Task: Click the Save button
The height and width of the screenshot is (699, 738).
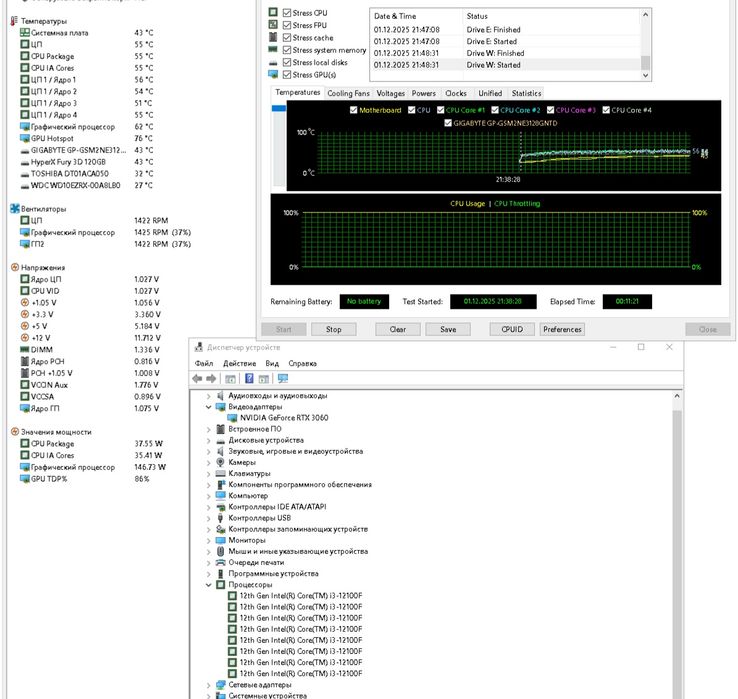Action: point(448,329)
